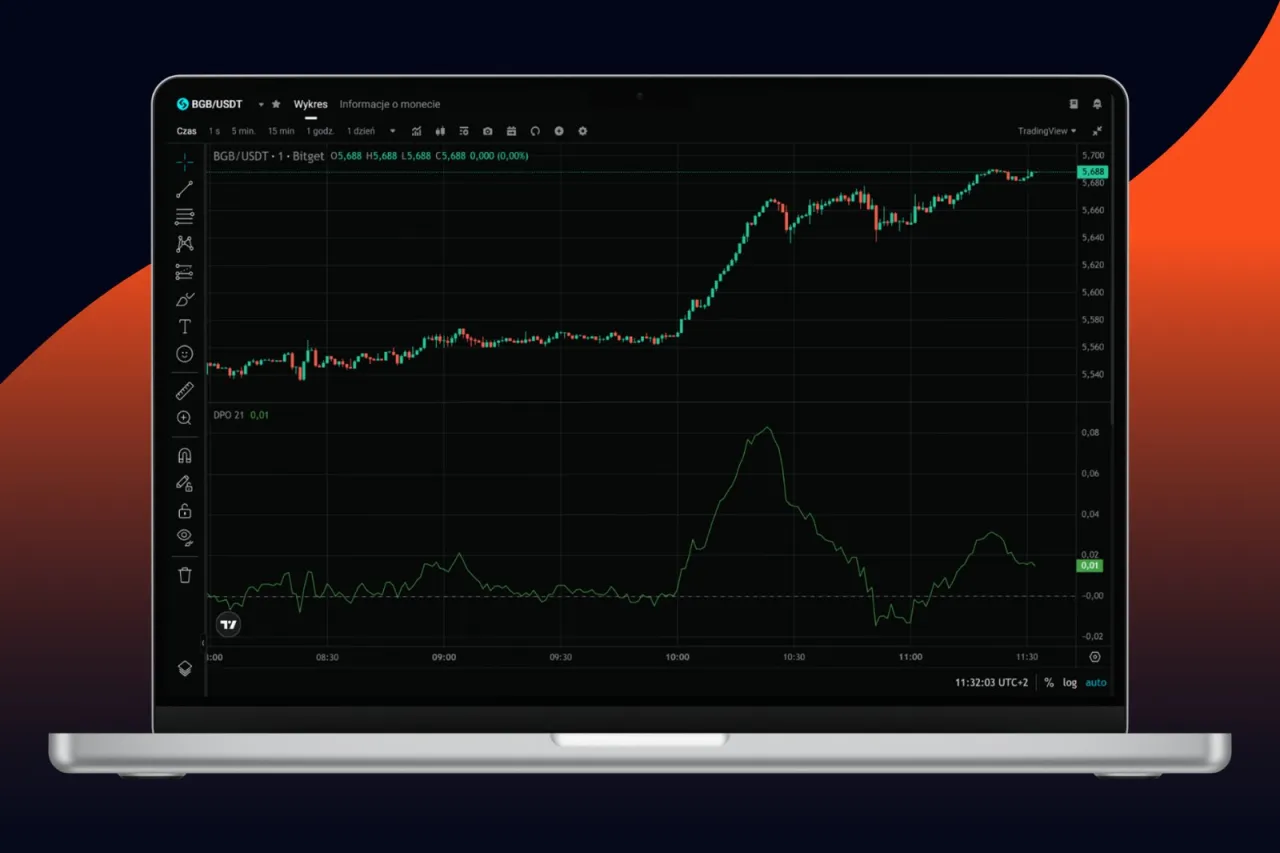Expand the BGB/USDT pair selector dropdown
The image size is (1280, 853).
(261, 104)
